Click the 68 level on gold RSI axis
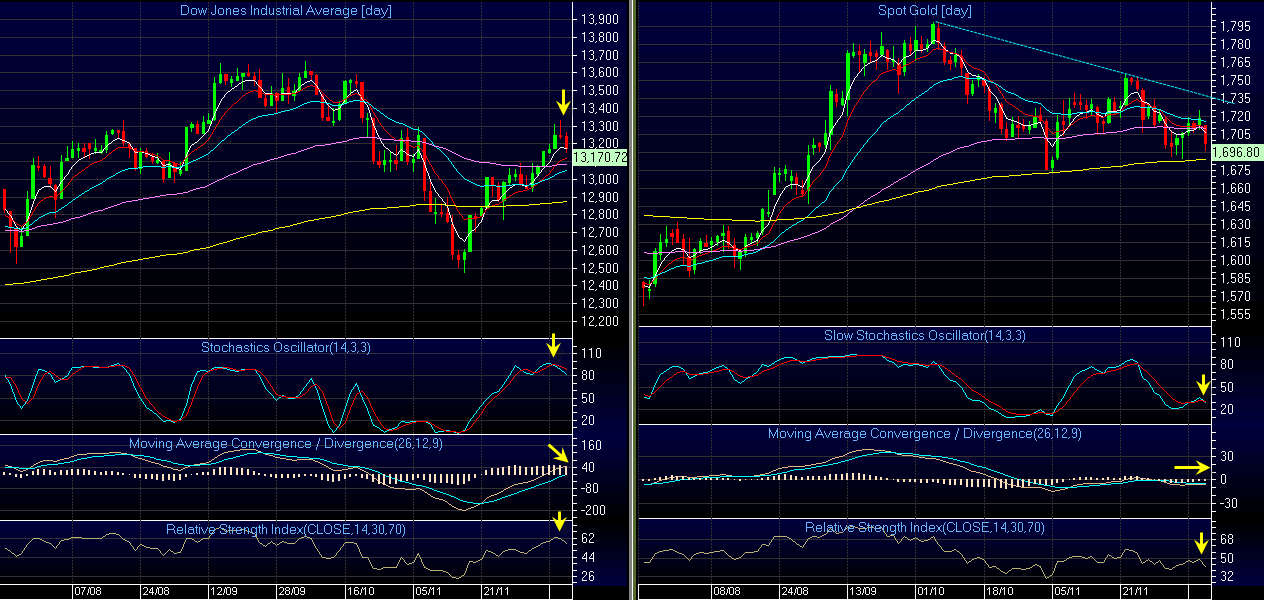The height and width of the screenshot is (600, 1264). (x=1226, y=540)
